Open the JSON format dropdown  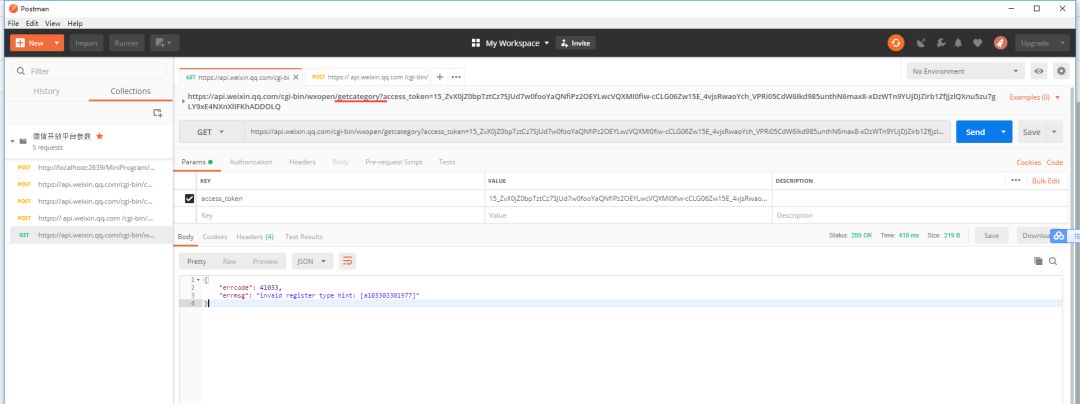(313, 261)
